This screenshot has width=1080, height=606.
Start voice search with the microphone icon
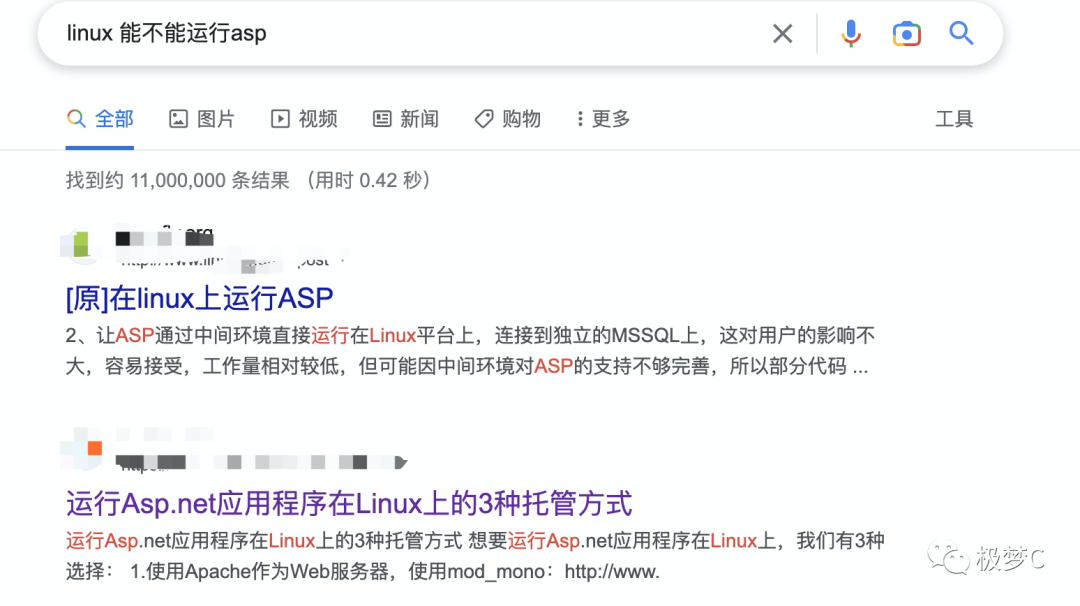click(851, 33)
